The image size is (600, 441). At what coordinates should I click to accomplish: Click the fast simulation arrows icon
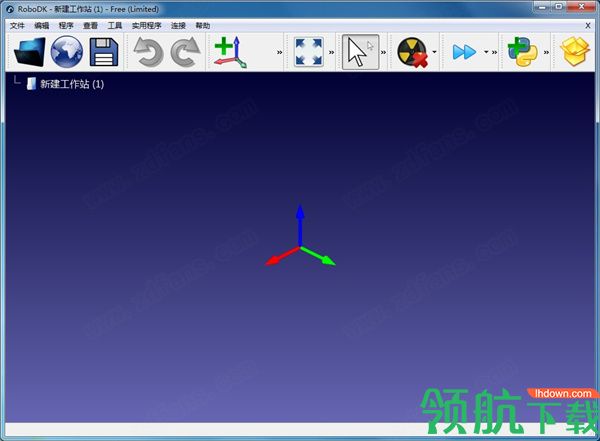464,52
